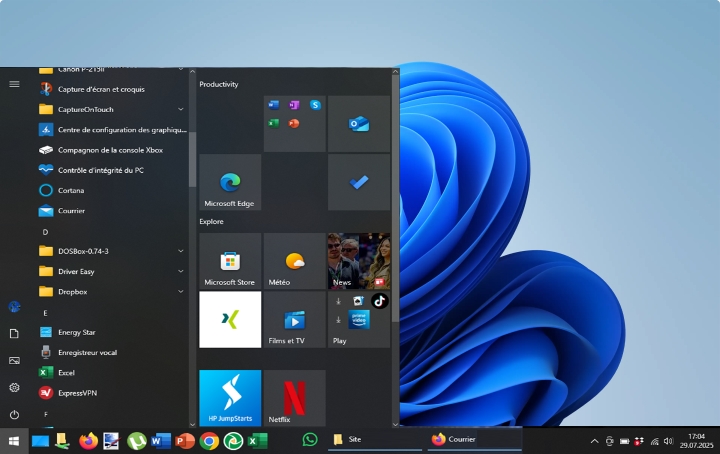Open the red badge tray icon

pyautogui.click(x=639, y=441)
